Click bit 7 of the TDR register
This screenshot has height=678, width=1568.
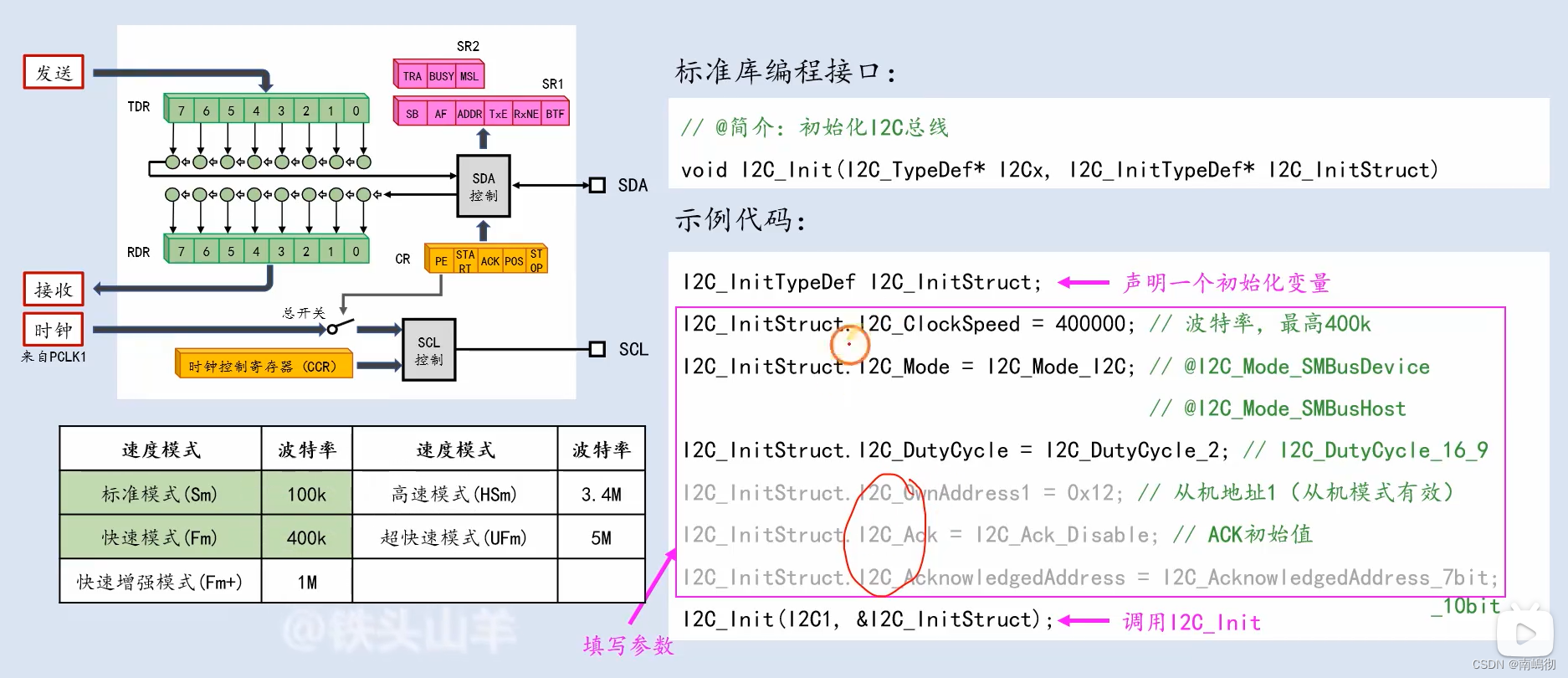pyautogui.click(x=181, y=110)
